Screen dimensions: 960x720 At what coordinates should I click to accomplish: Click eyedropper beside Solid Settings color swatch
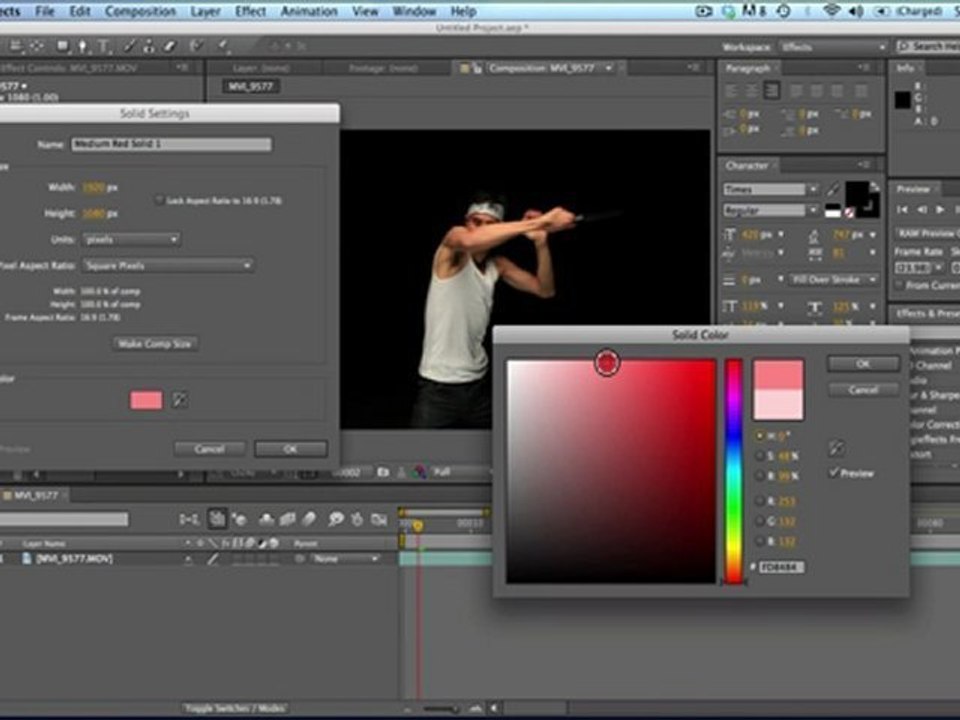[179, 400]
